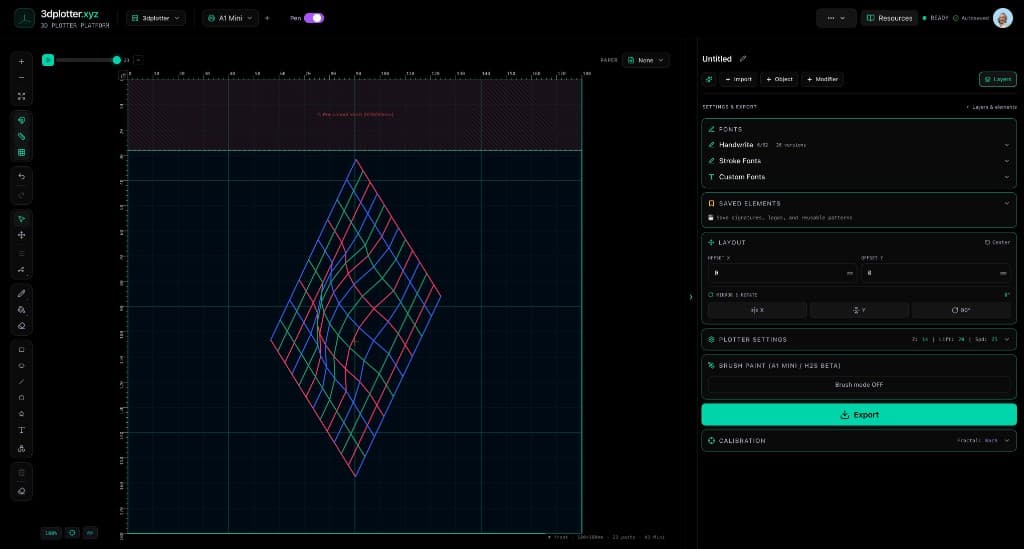
Task: Rotate 90° button
Action: pyautogui.click(x=961, y=310)
